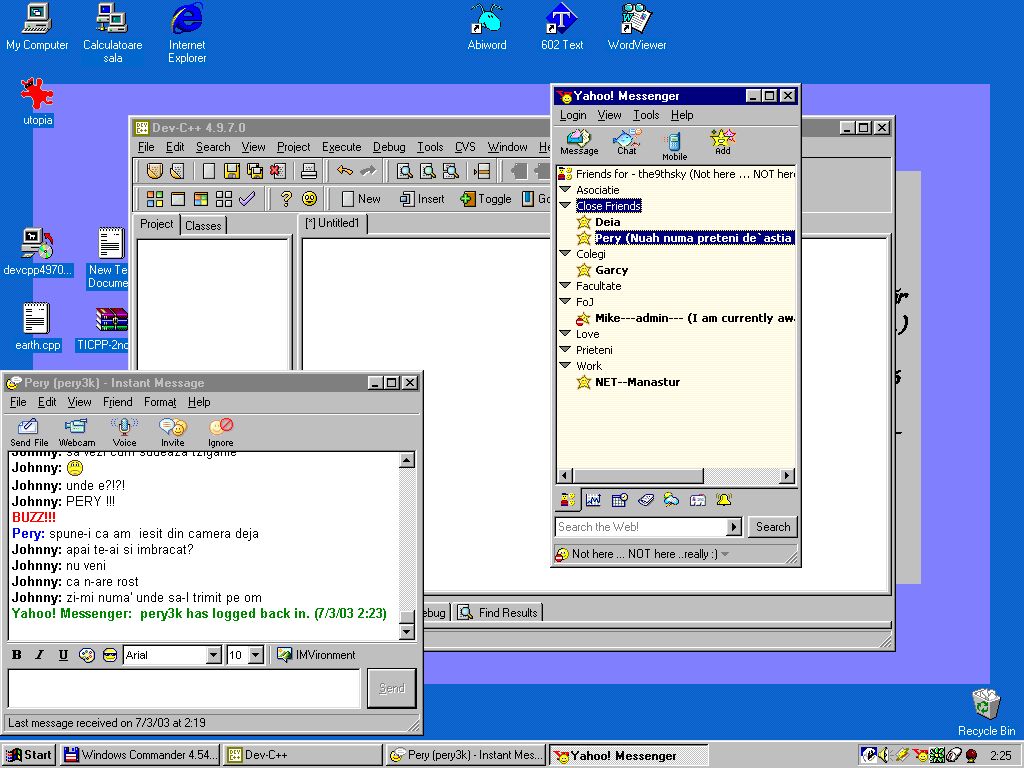Switch to the Find Results tab in Dev-C++
The height and width of the screenshot is (768, 1024).
(x=499, y=613)
